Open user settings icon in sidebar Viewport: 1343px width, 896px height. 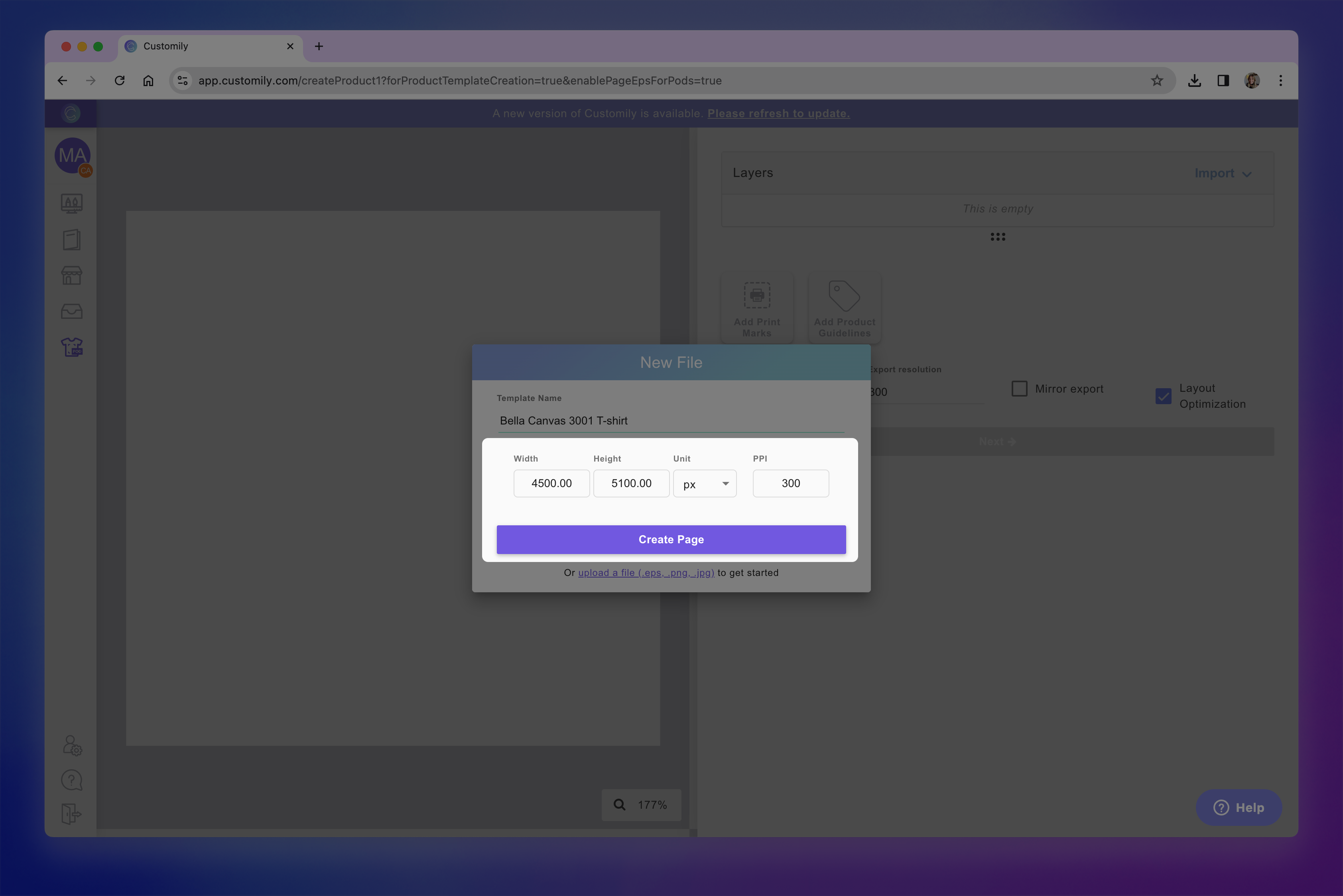(x=72, y=745)
